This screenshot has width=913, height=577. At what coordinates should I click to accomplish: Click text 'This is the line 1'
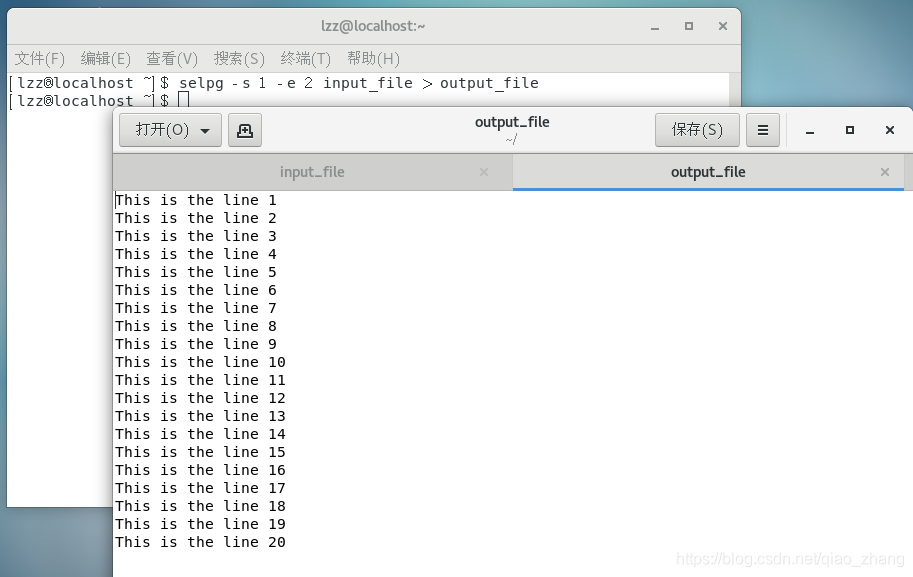196,200
